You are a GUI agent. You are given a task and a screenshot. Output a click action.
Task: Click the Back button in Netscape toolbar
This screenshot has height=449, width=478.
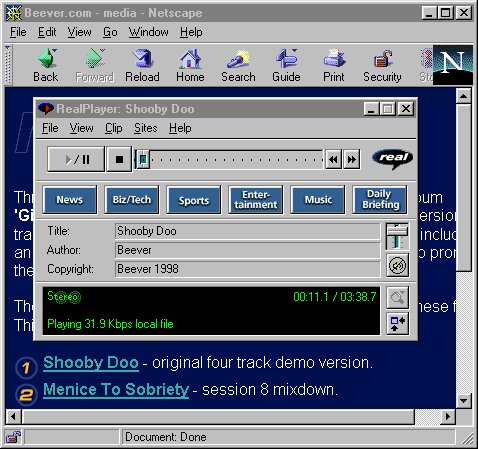[x=46, y=66]
